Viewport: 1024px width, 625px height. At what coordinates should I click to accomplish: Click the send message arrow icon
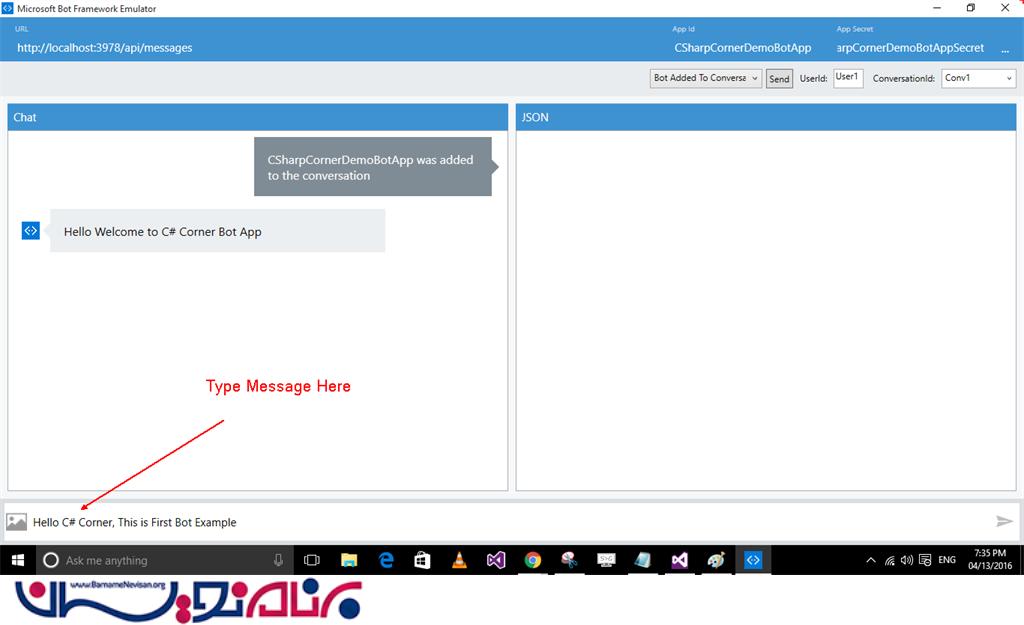click(x=1004, y=521)
